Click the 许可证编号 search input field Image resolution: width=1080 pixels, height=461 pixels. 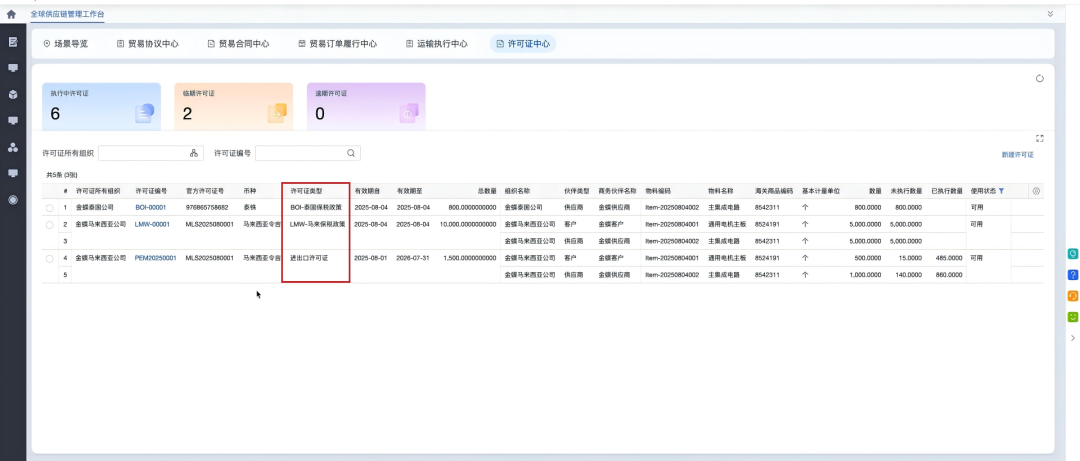click(300, 153)
